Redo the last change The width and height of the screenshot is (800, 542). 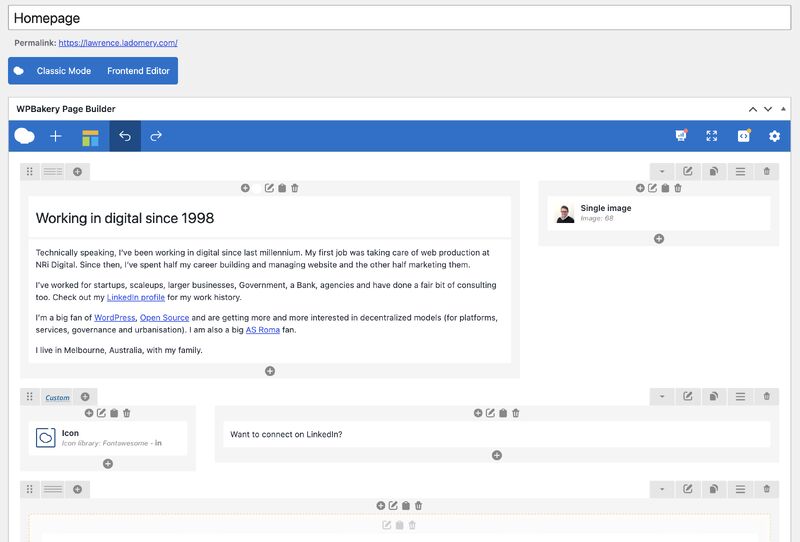click(x=156, y=136)
